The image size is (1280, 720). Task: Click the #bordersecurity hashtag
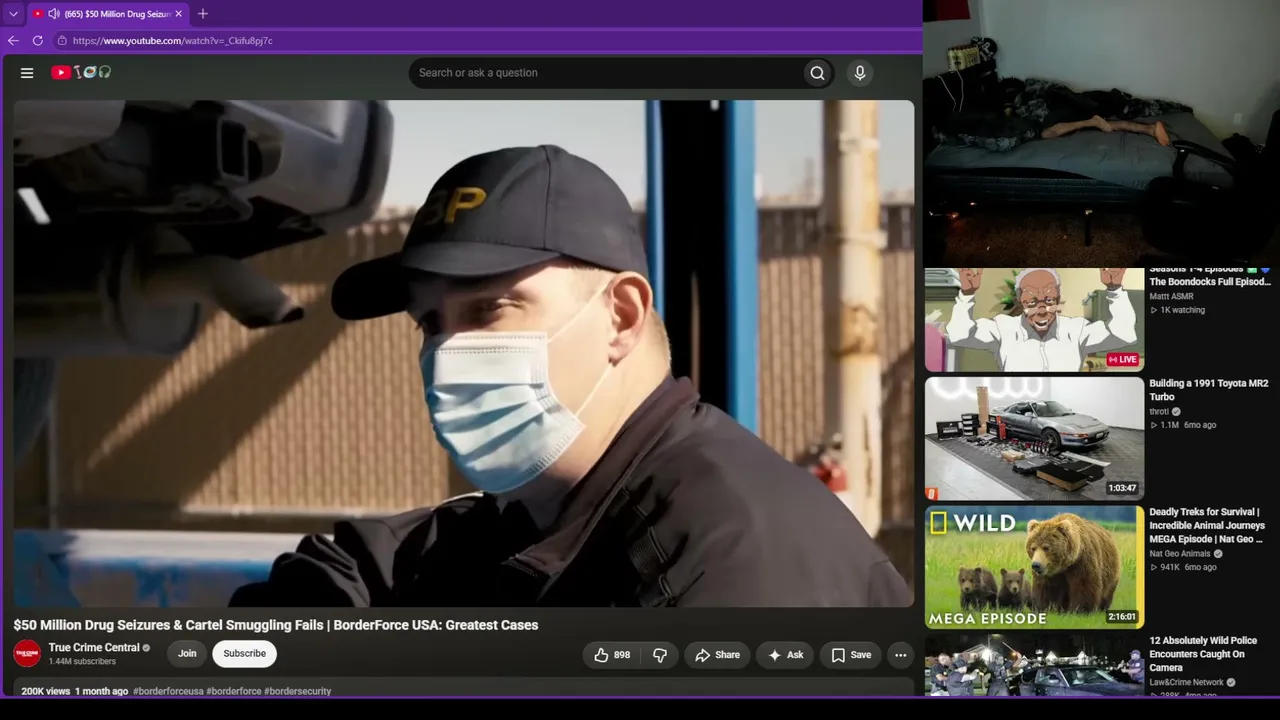coord(297,691)
